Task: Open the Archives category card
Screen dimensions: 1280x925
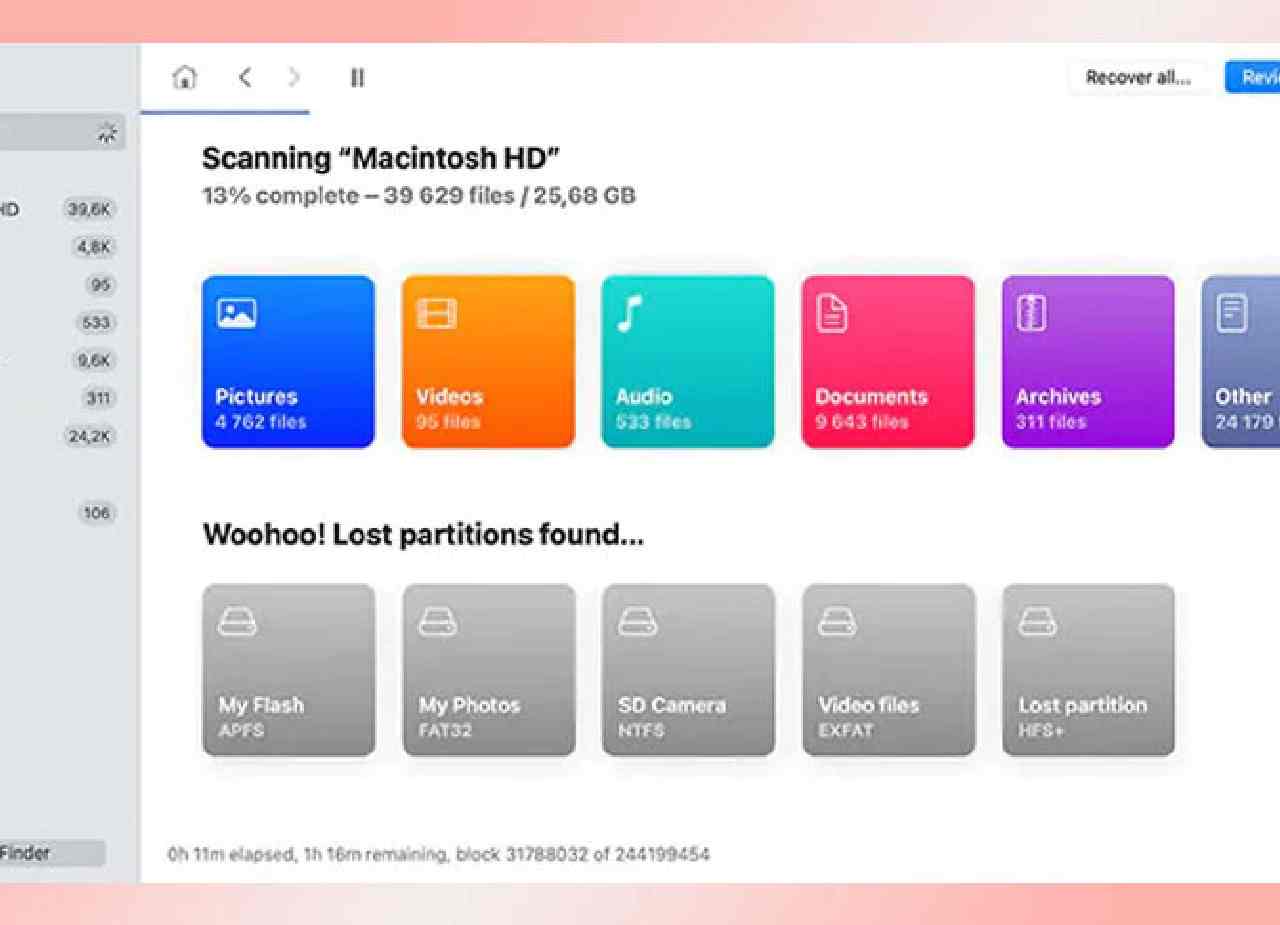Action: (x=1088, y=361)
